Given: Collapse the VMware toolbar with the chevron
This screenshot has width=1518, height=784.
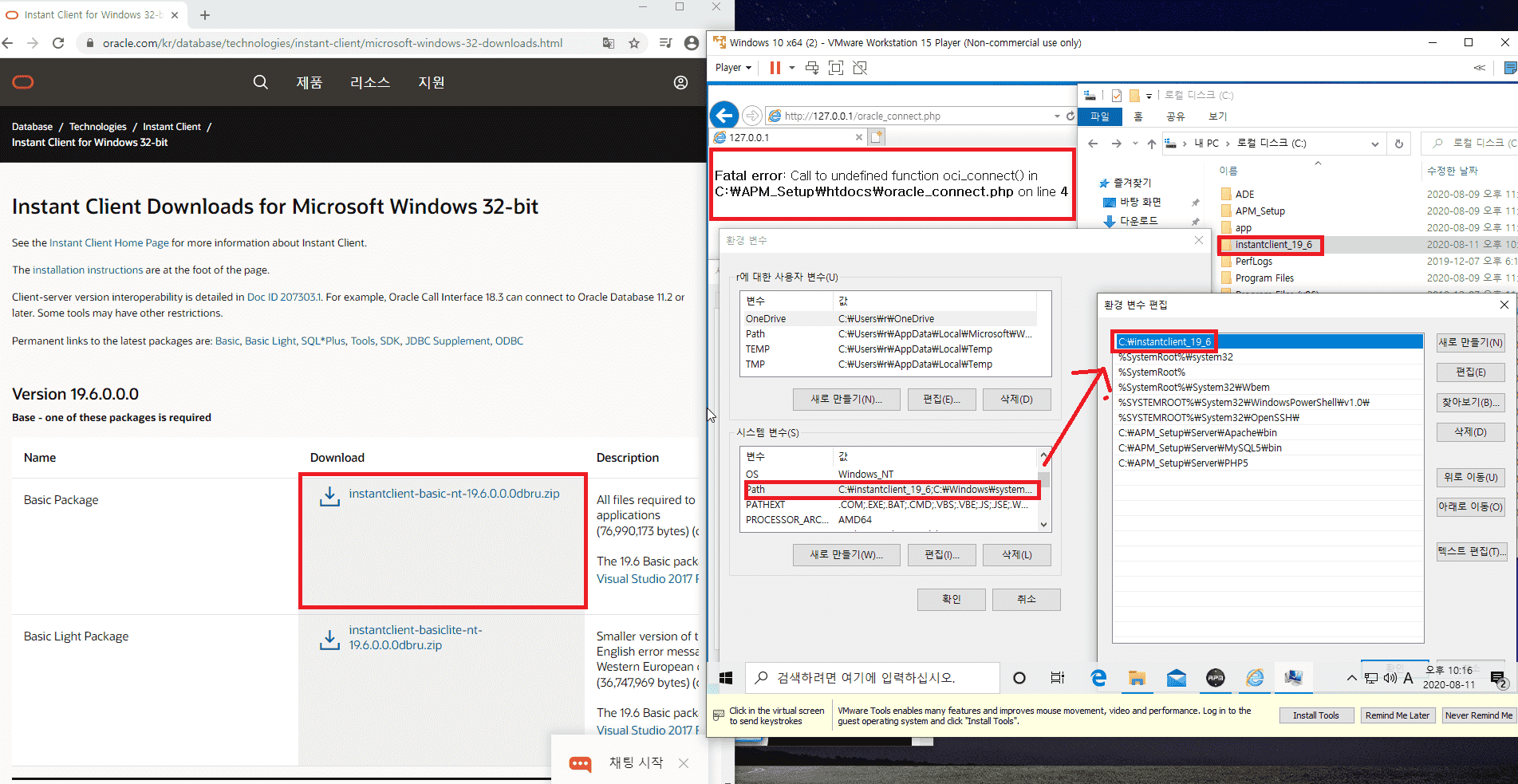Looking at the screenshot, I should tap(1480, 68).
